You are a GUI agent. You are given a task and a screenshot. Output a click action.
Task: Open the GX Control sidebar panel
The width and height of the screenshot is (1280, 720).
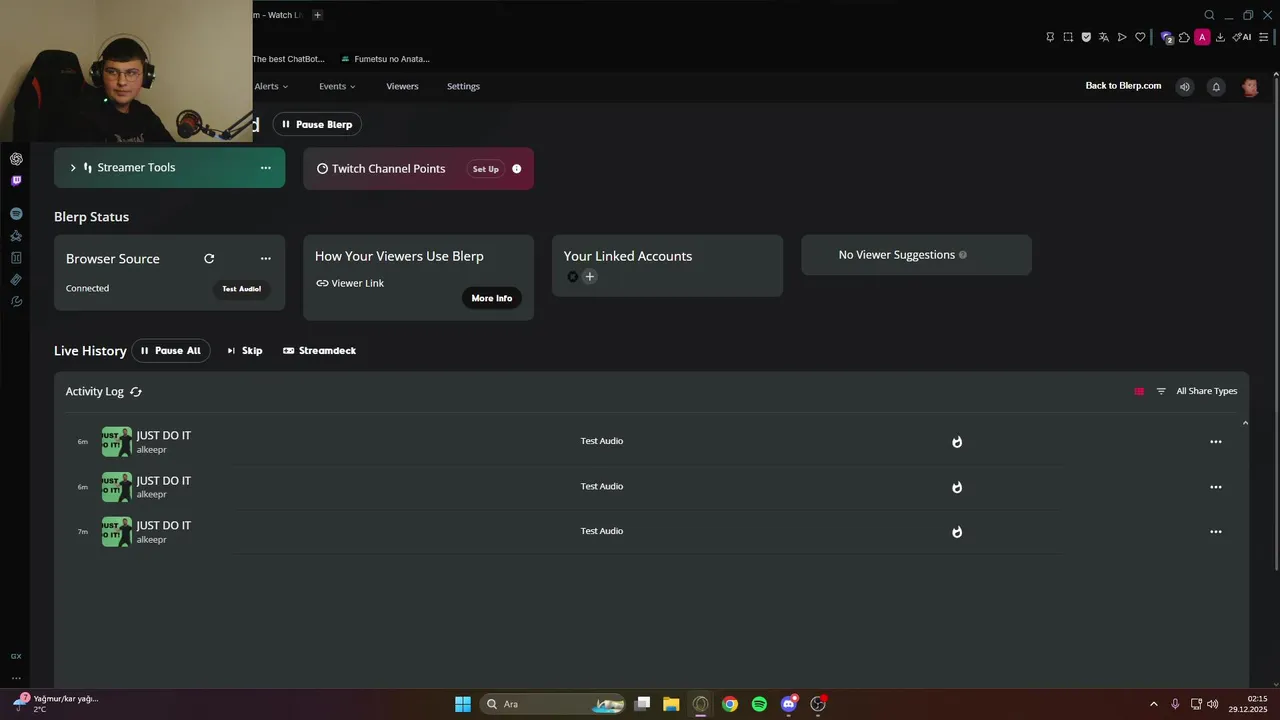pyautogui.click(x=16, y=258)
